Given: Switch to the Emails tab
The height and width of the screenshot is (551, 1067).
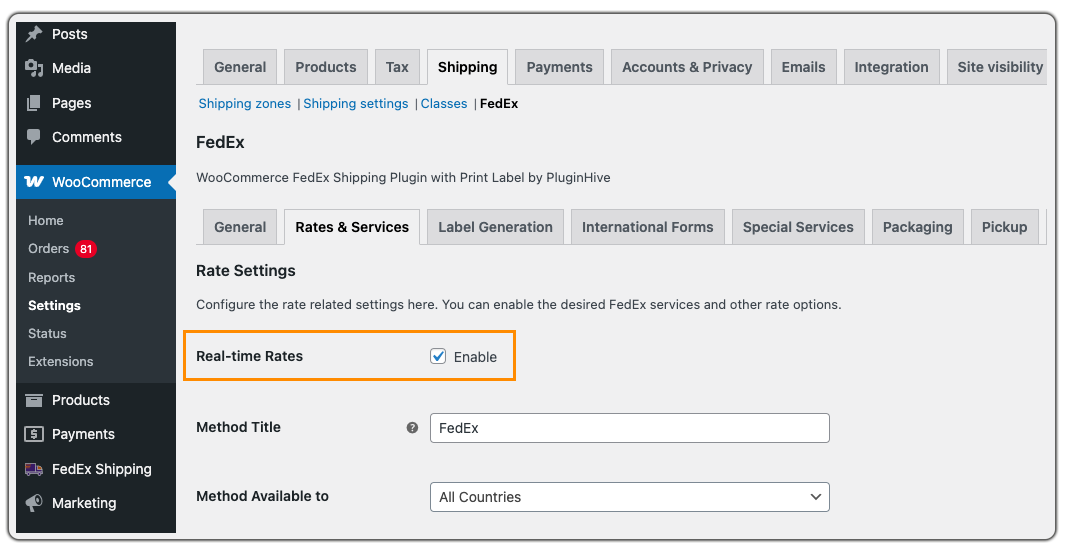Looking at the screenshot, I should tap(804, 67).
